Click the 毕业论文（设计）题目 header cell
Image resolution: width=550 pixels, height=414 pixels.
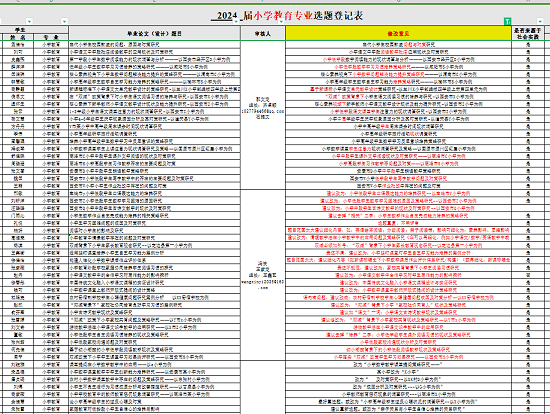[x=155, y=33]
